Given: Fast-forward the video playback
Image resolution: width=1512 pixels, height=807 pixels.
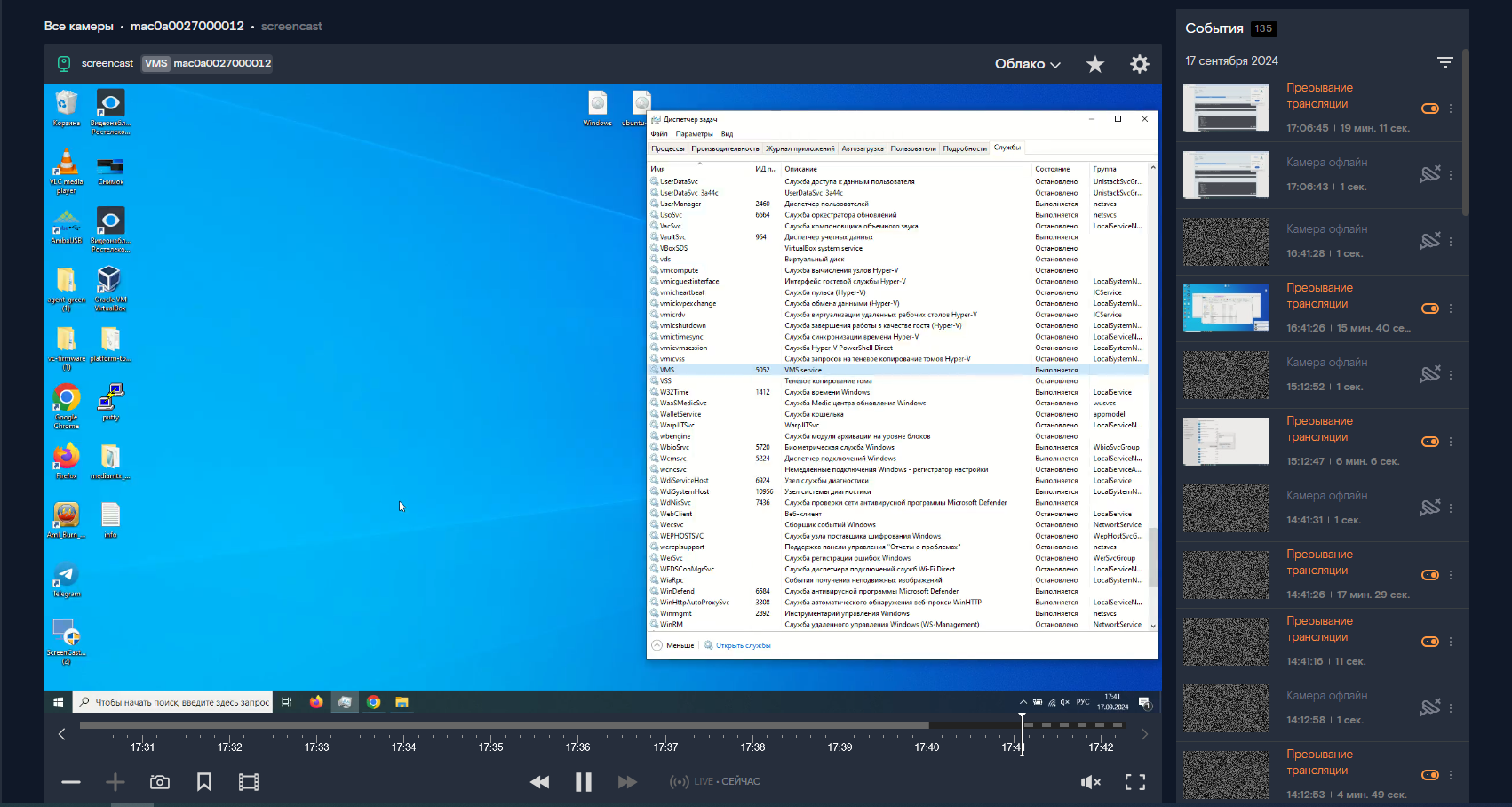Looking at the screenshot, I should (x=627, y=782).
